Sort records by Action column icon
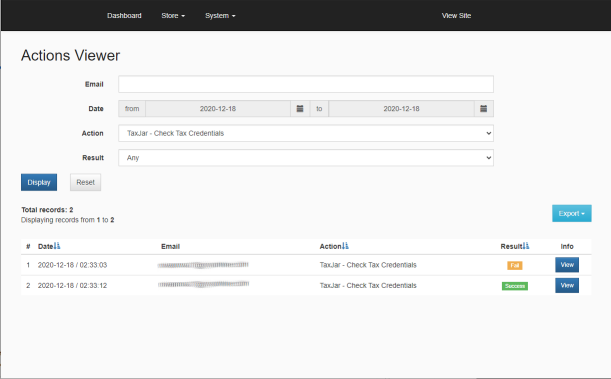Screen dimensions: 611x379 coord(345,246)
